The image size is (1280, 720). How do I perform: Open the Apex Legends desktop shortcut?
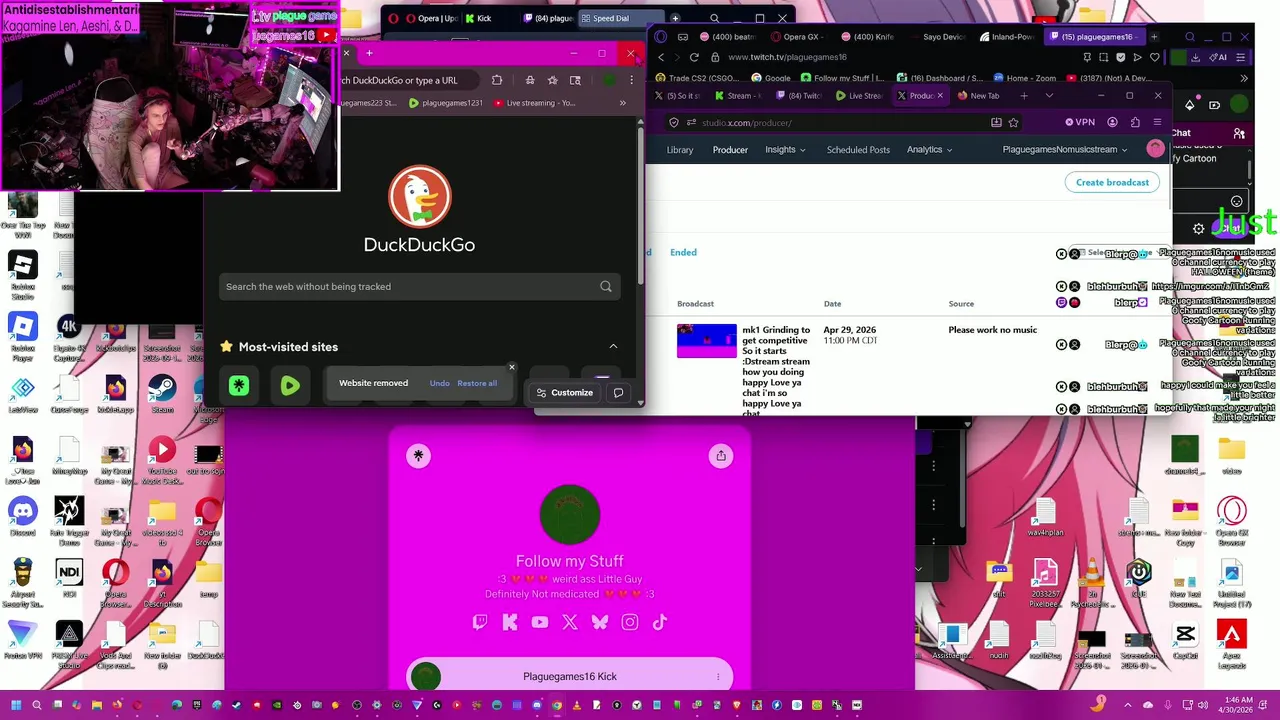pyautogui.click(x=1232, y=642)
